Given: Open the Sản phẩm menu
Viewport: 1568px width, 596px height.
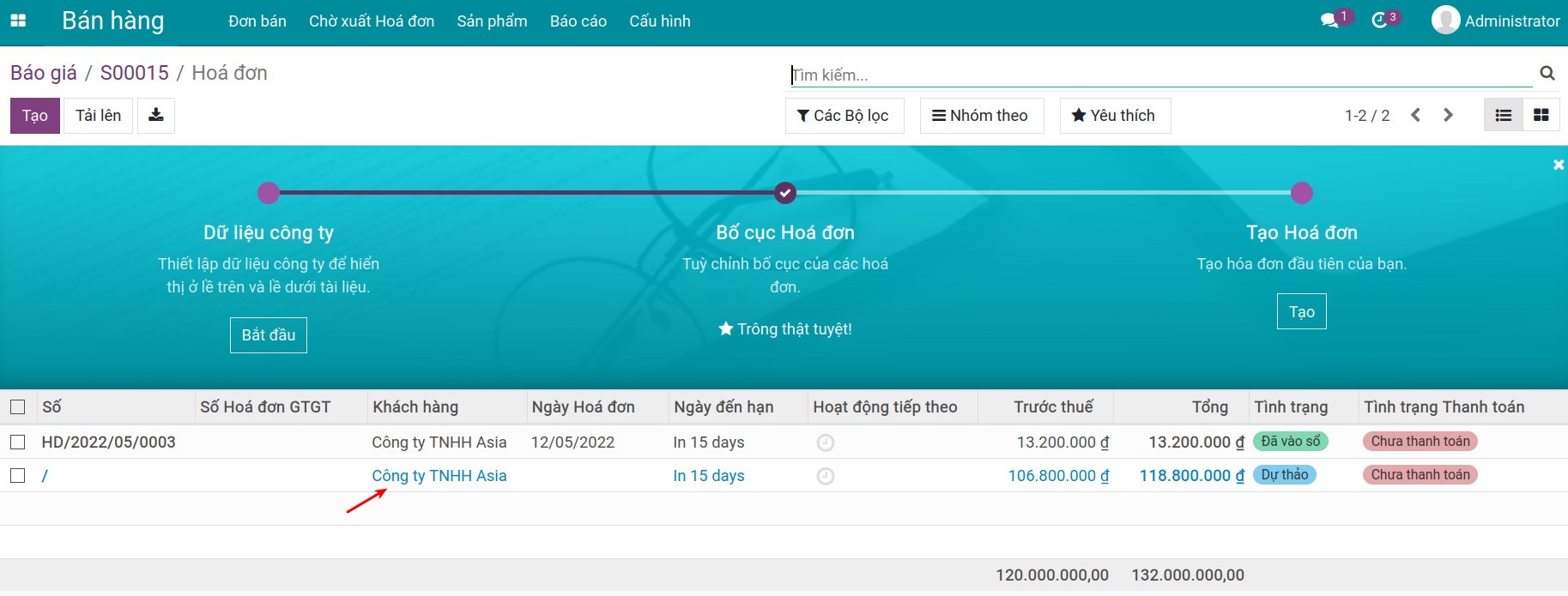Looking at the screenshot, I should point(492,21).
